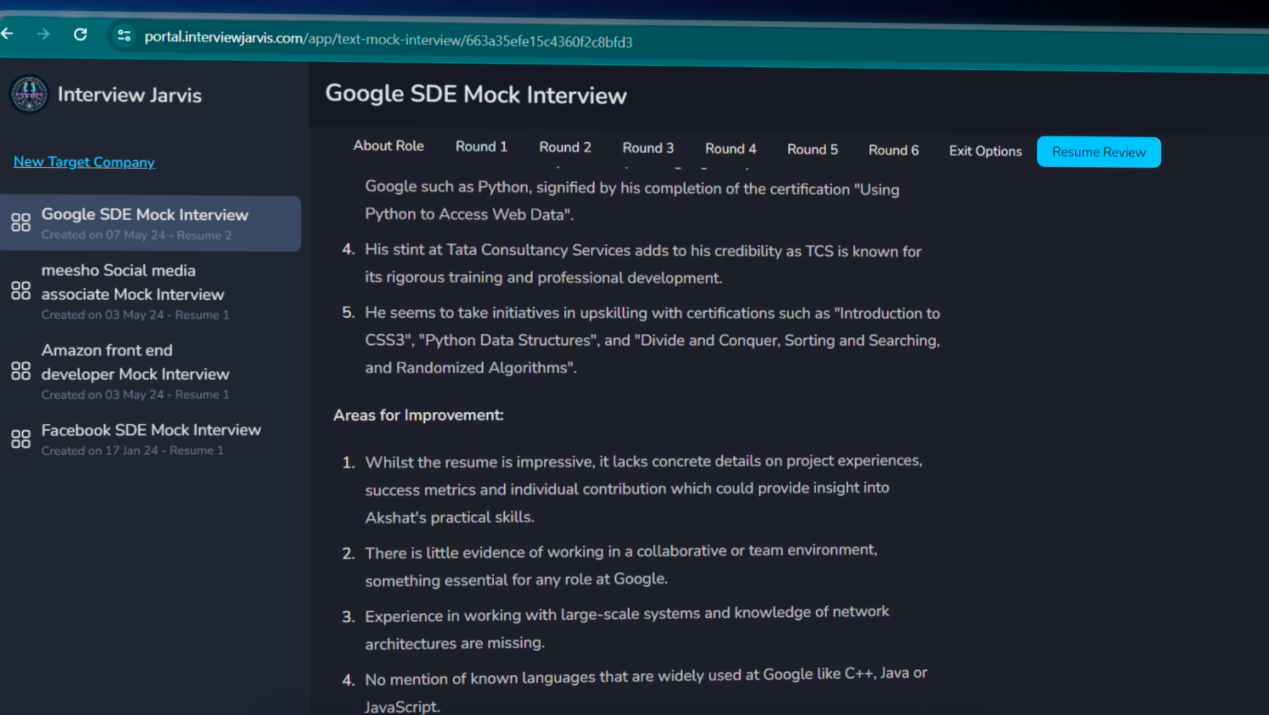The height and width of the screenshot is (715, 1269).
Task: Click the point about lacking concrete project details
Action: click(643, 489)
